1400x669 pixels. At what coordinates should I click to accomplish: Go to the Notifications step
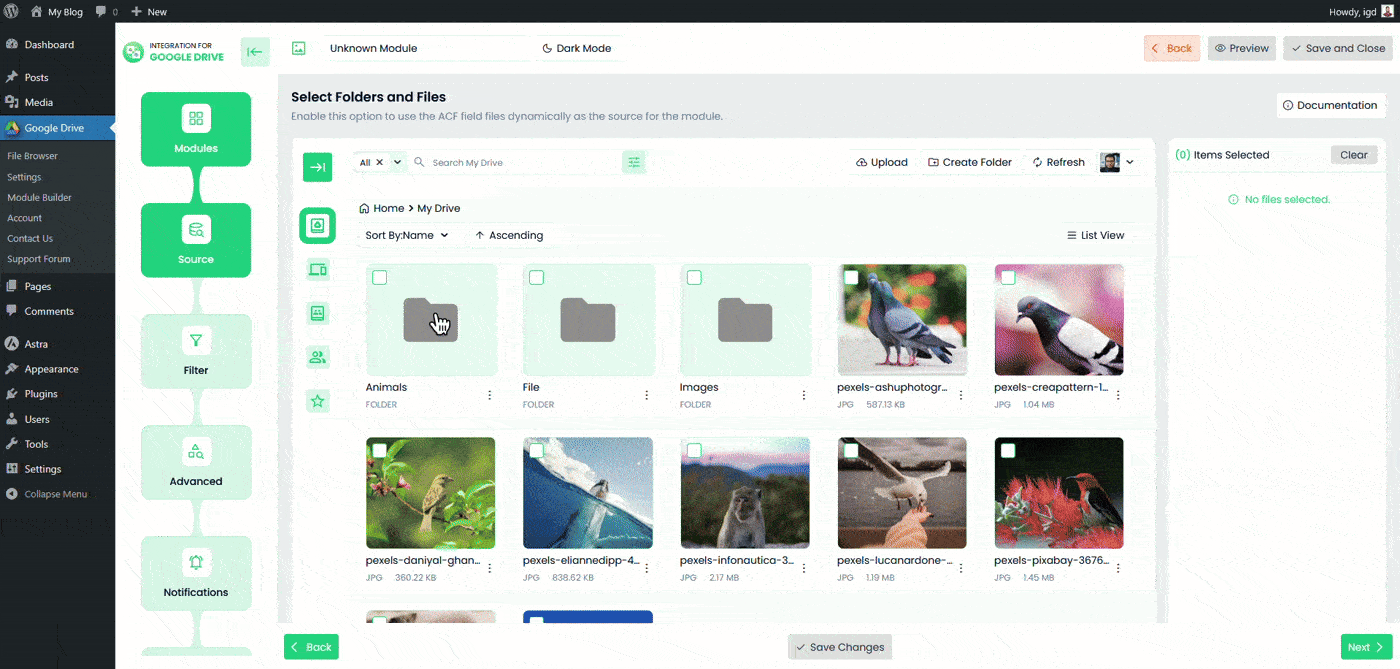point(196,573)
